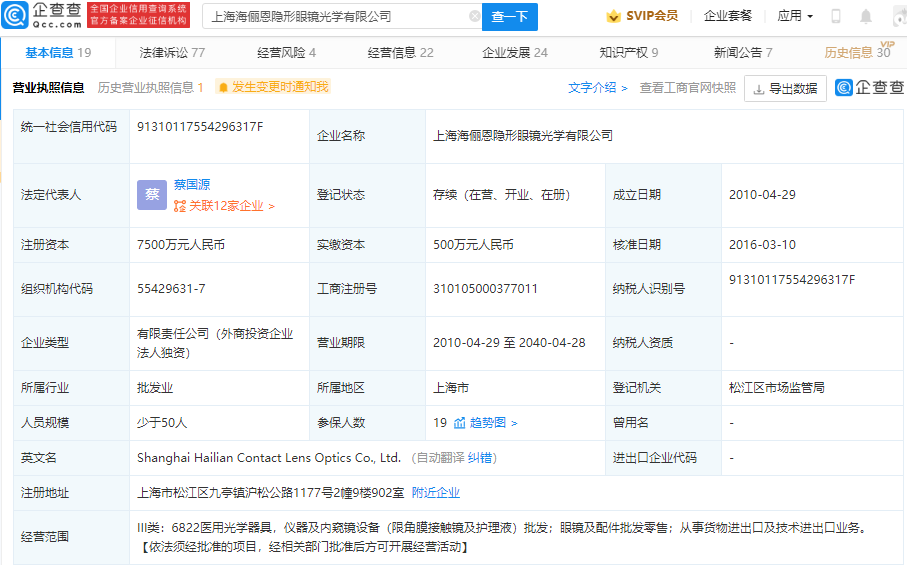Screen dimensions: 907x565
Task: Open the notifications bell icon
Action: coord(865,16)
